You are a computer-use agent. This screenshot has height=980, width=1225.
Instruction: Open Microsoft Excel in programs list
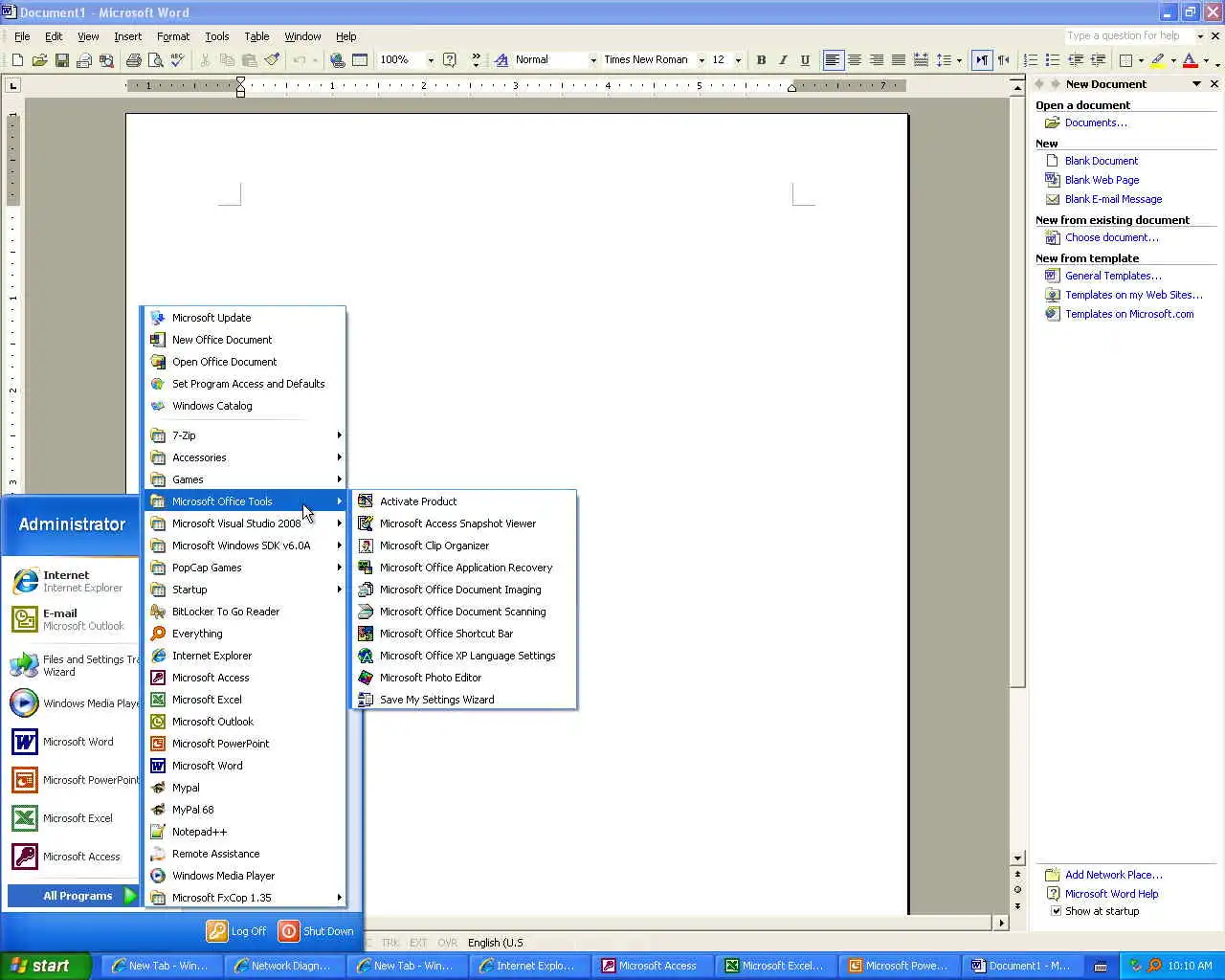[245, 700]
